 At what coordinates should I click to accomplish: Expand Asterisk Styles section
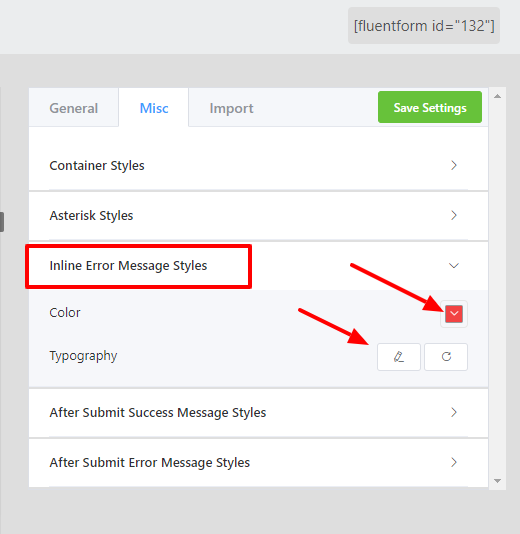click(258, 216)
